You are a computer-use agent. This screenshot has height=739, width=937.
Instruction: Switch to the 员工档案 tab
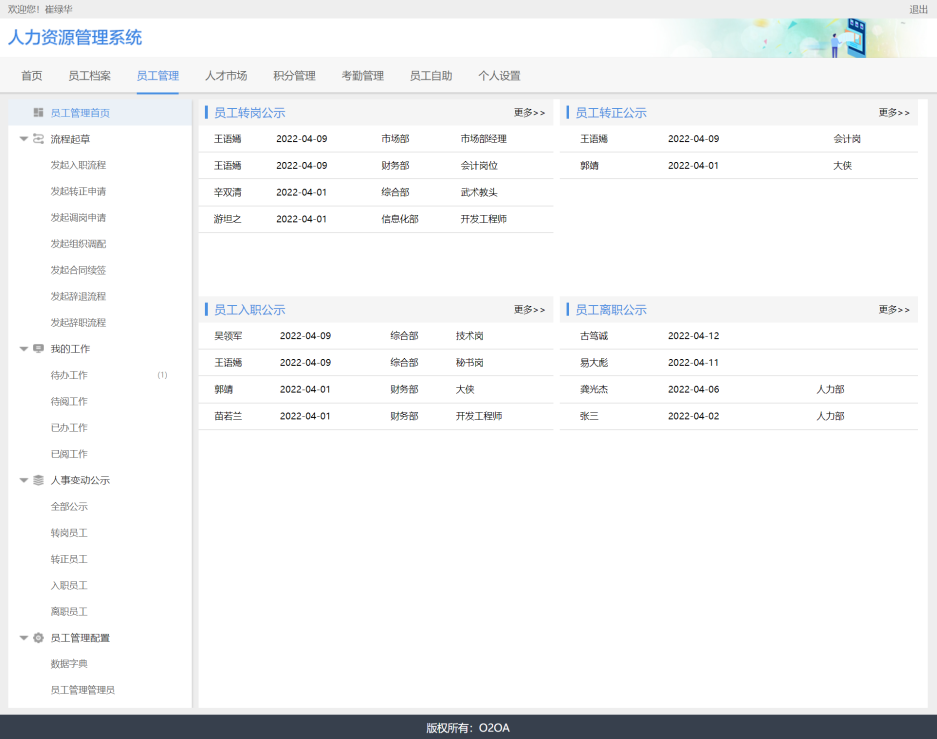pos(89,76)
